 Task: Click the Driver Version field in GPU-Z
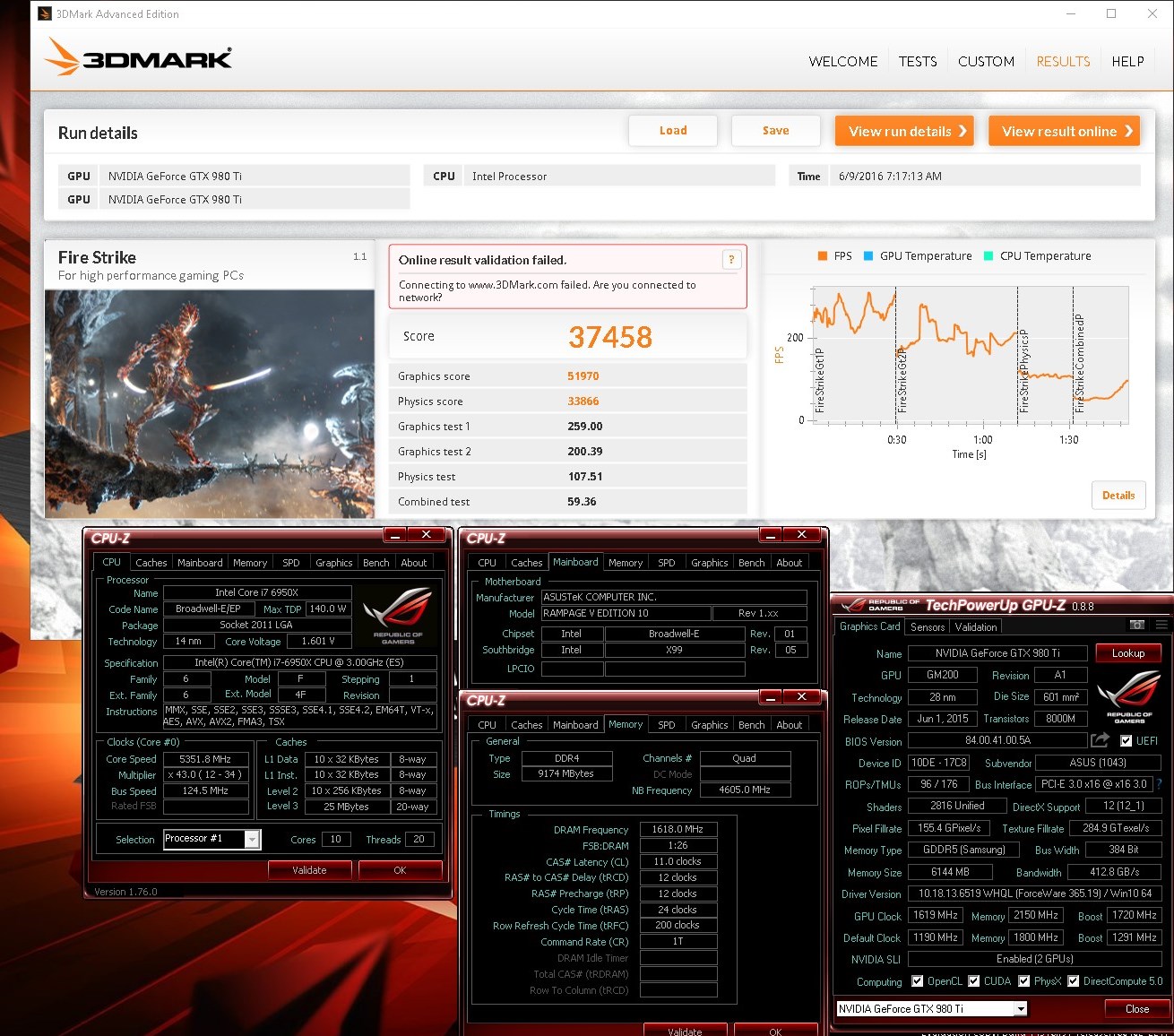pos(1034,894)
